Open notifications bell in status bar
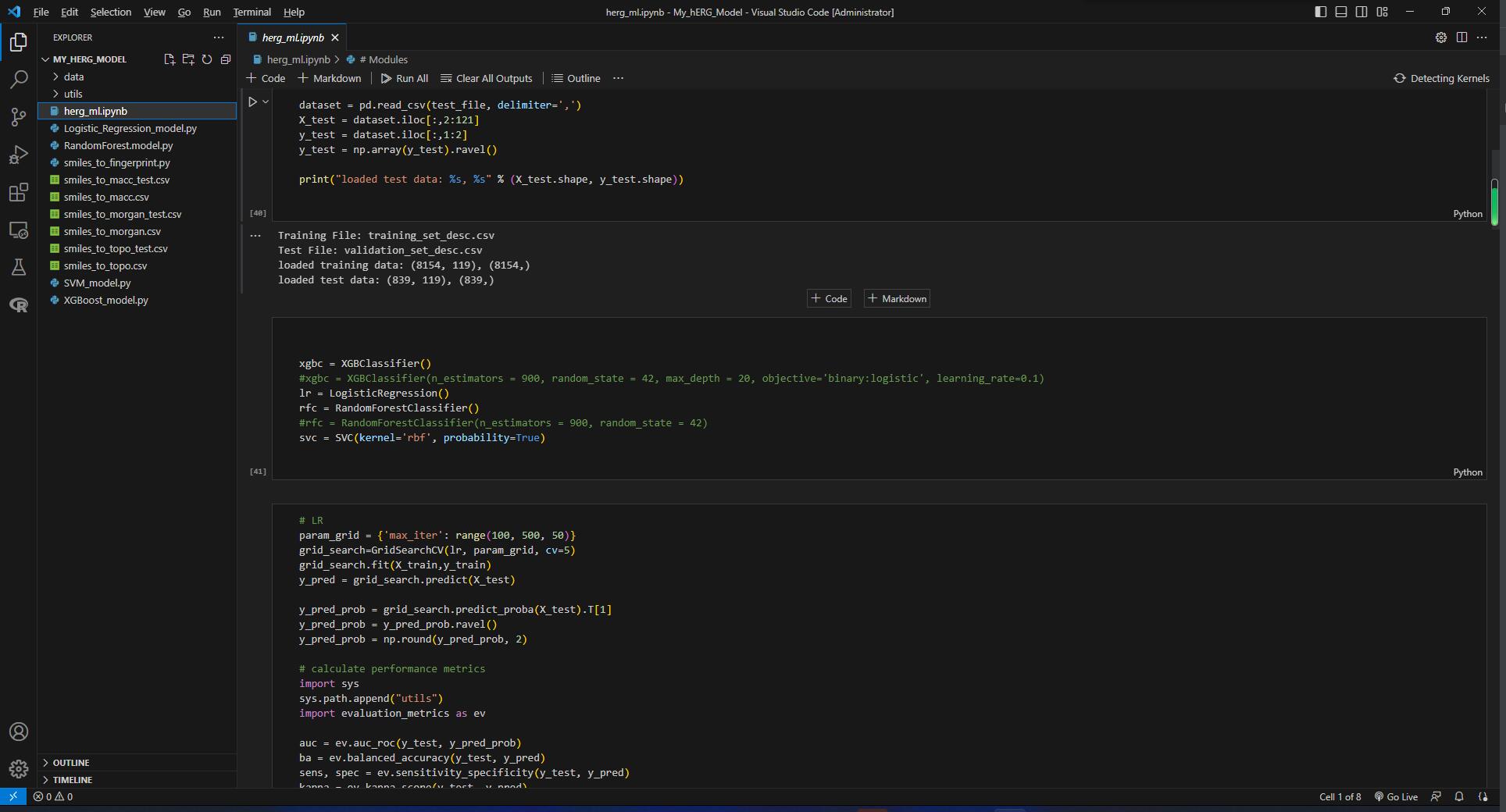 [x=1458, y=796]
